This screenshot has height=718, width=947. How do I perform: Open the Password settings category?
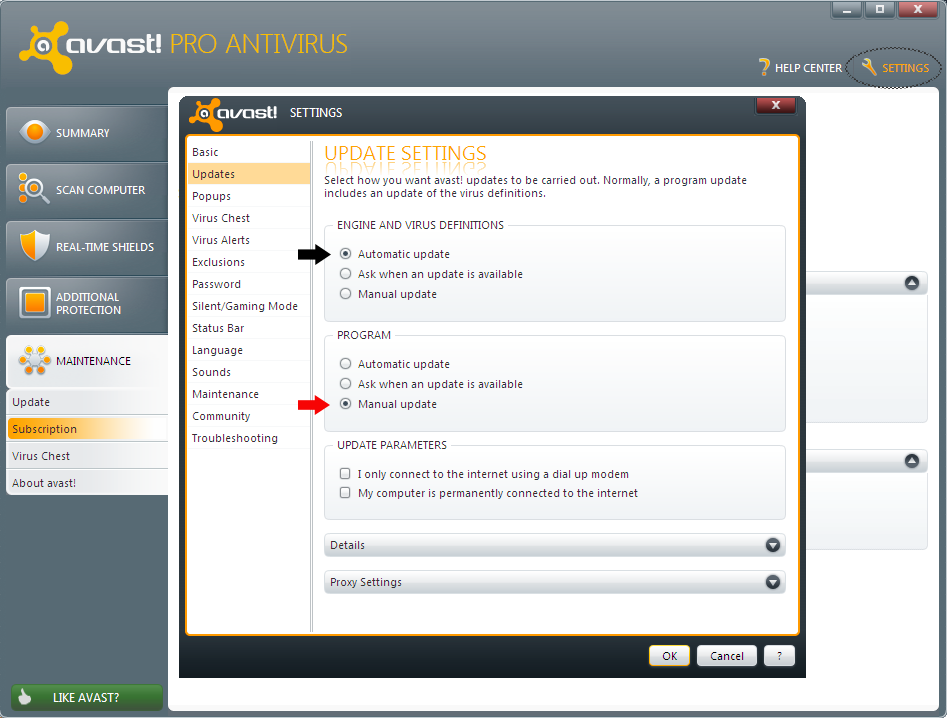tap(249, 284)
